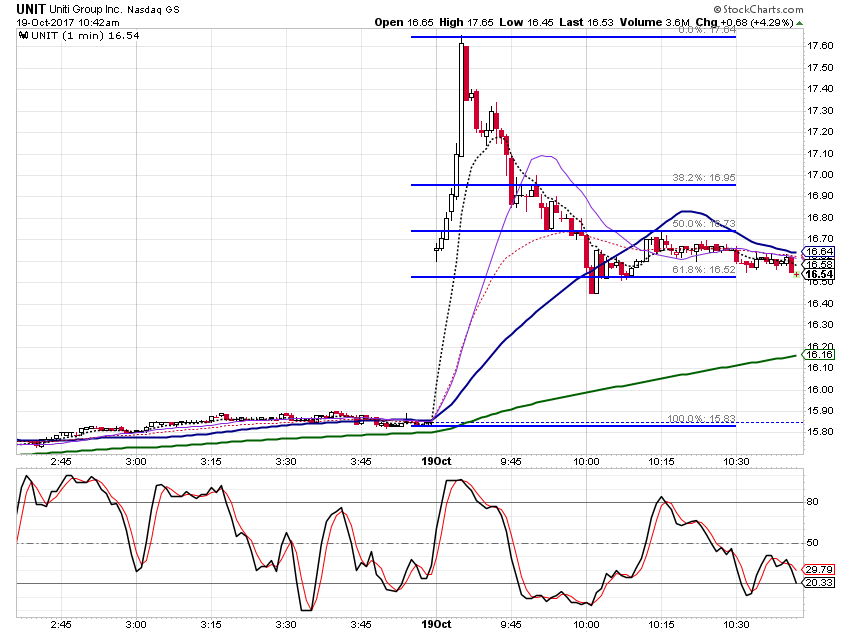Click the Volume 3.6M reading
Viewport: 850px width, 633px height.
click(655, 23)
